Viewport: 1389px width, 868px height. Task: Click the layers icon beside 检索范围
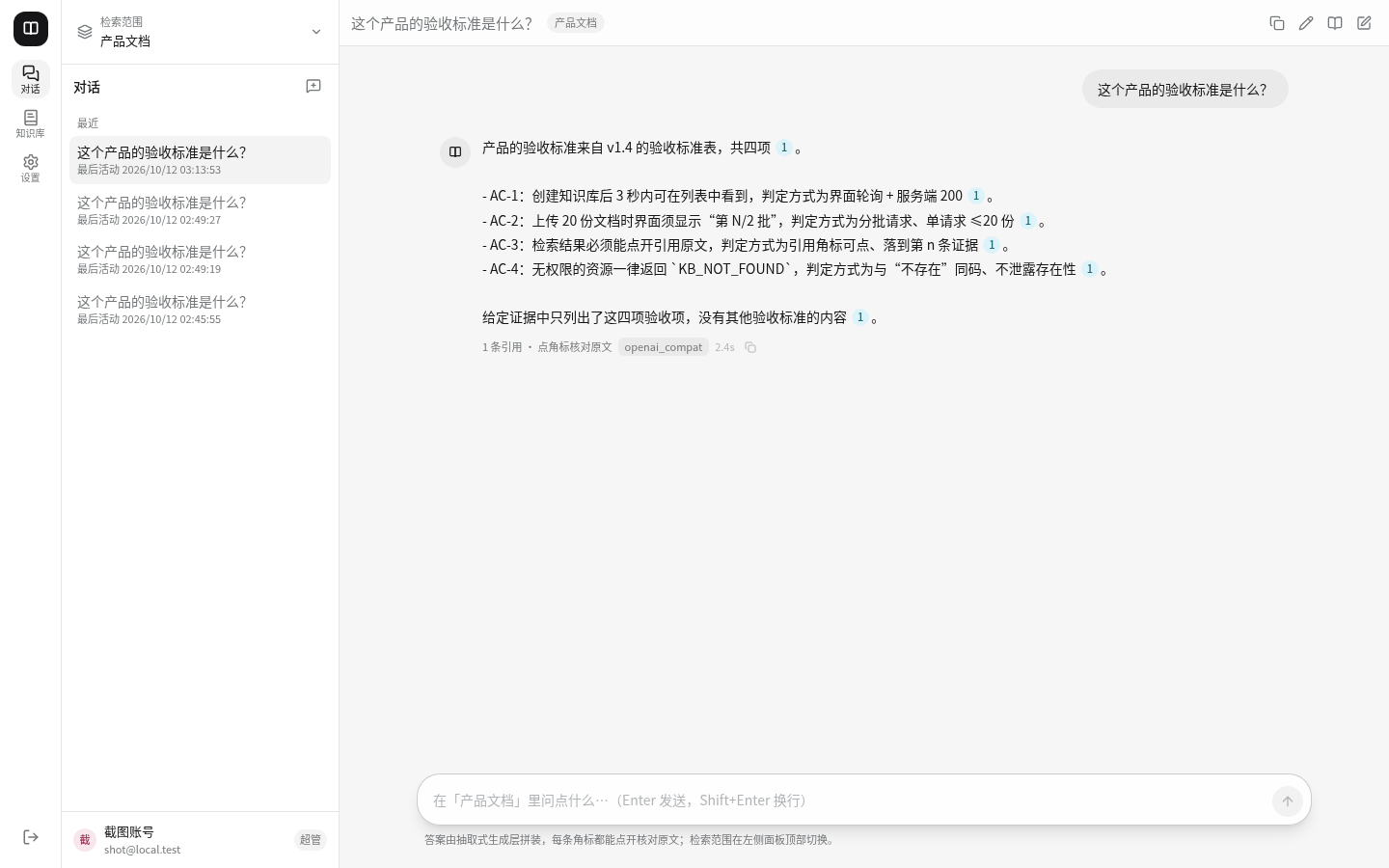click(x=85, y=32)
